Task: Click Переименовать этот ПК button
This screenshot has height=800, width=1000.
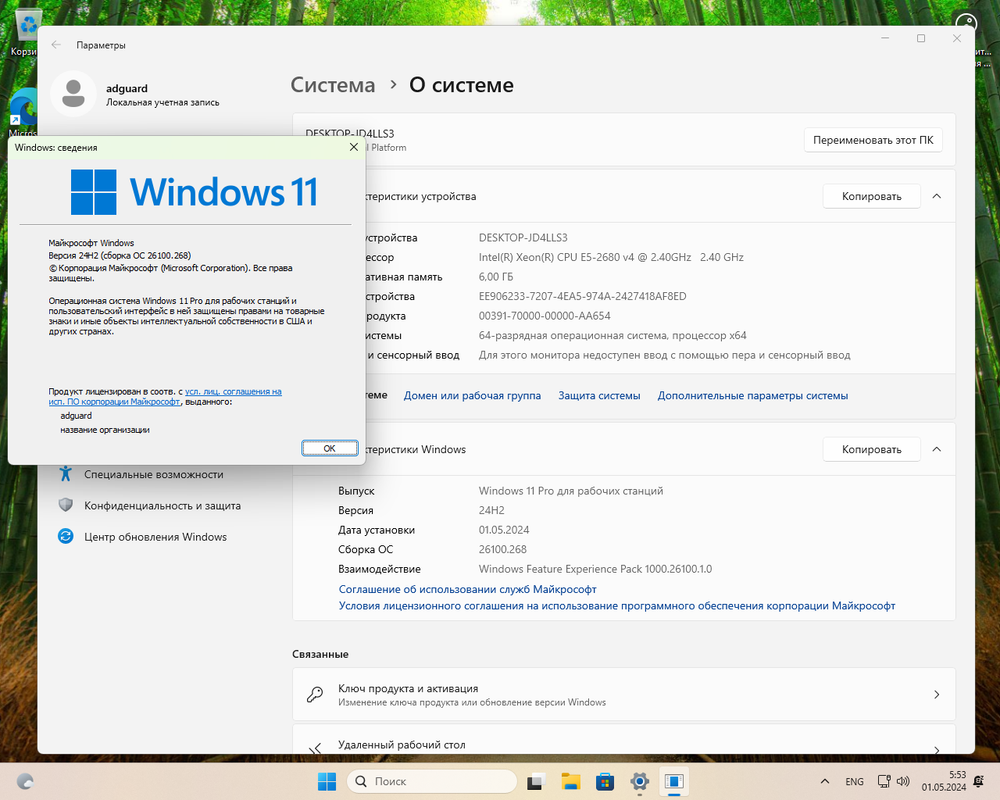Action: coord(872,140)
